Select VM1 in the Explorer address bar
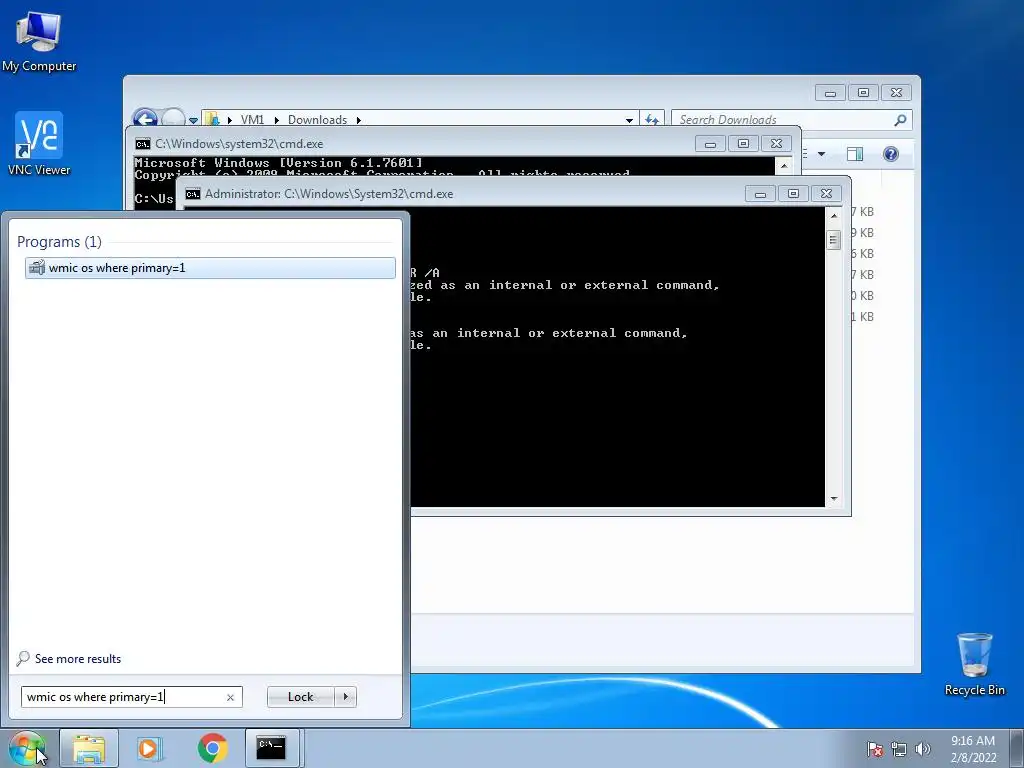The height and width of the screenshot is (768, 1024). (x=252, y=120)
